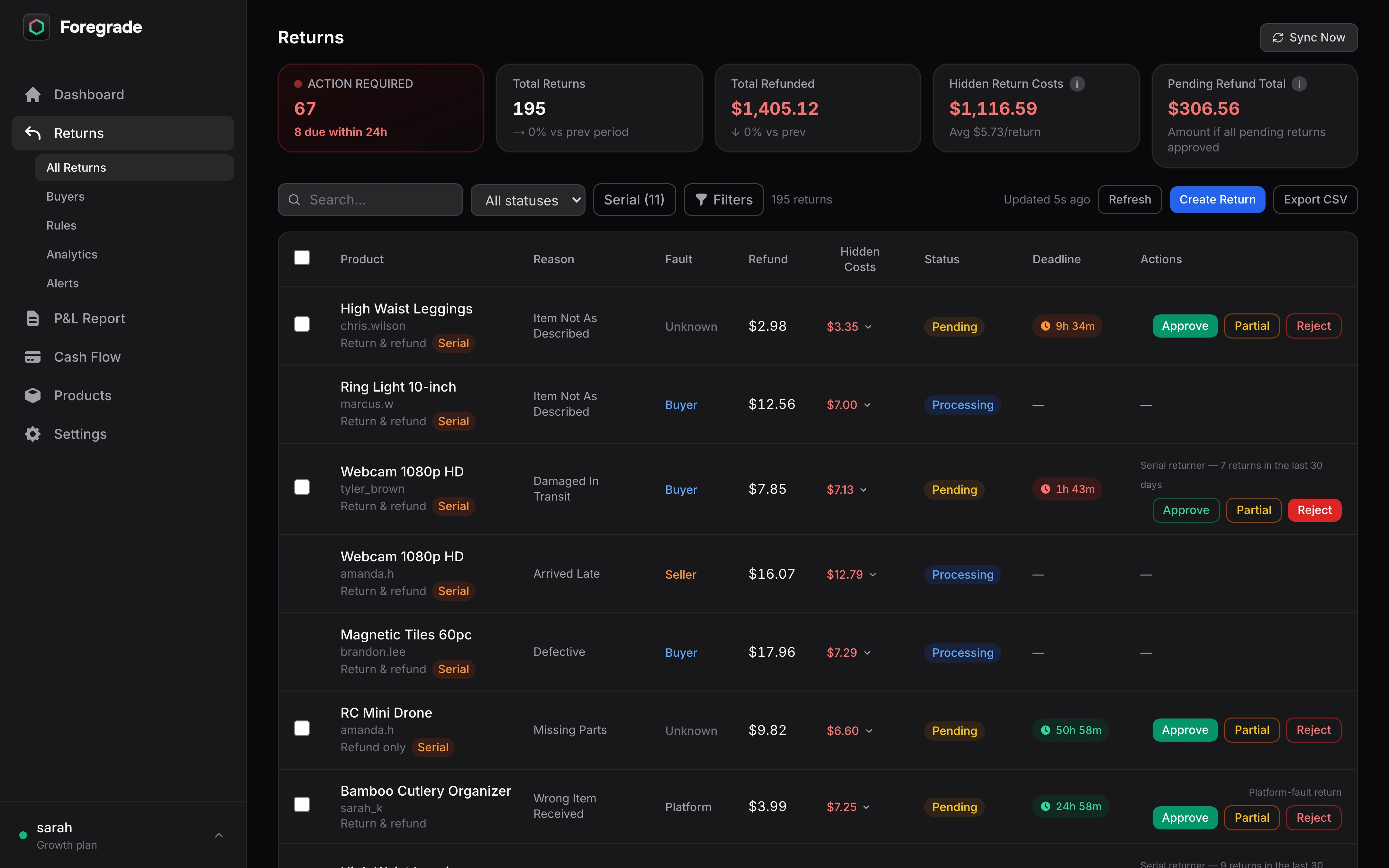Click the blue Create Return button
The height and width of the screenshot is (868, 1389).
click(1217, 200)
